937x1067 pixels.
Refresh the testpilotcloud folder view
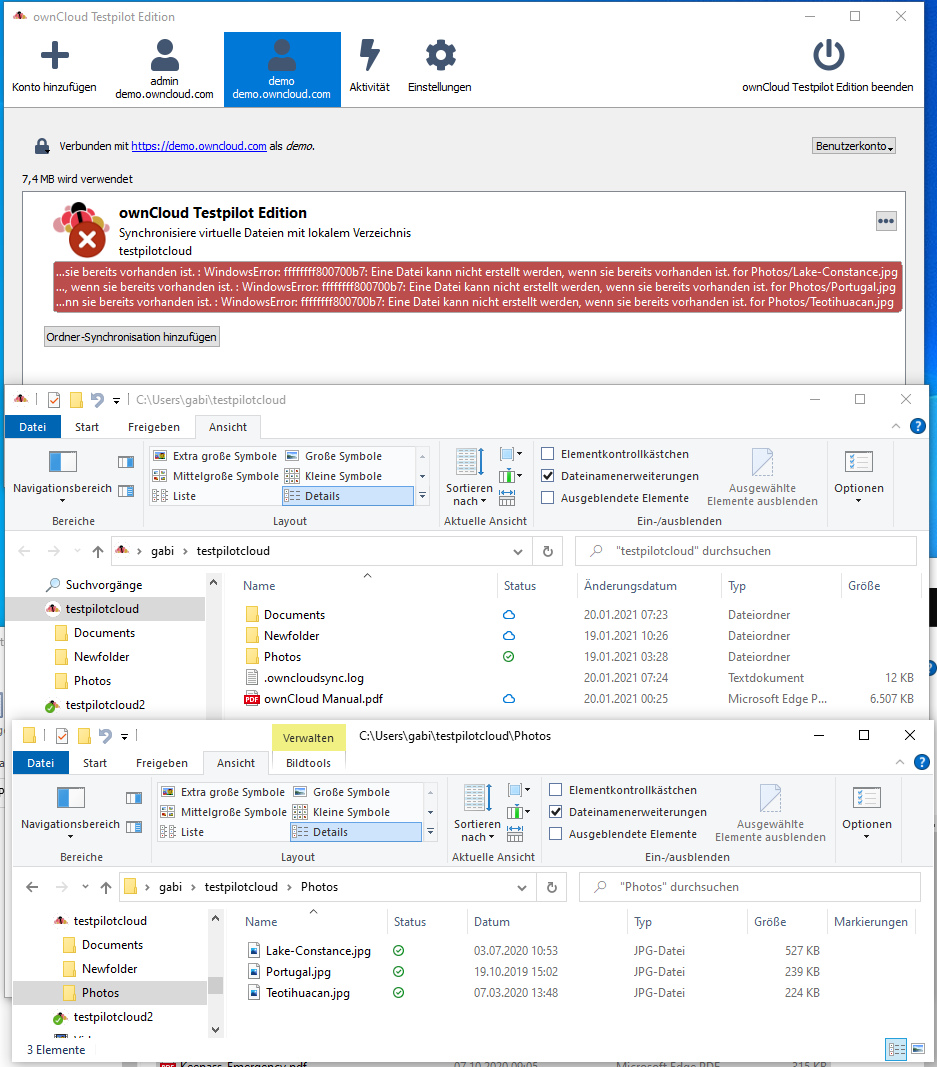tap(548, 552)
